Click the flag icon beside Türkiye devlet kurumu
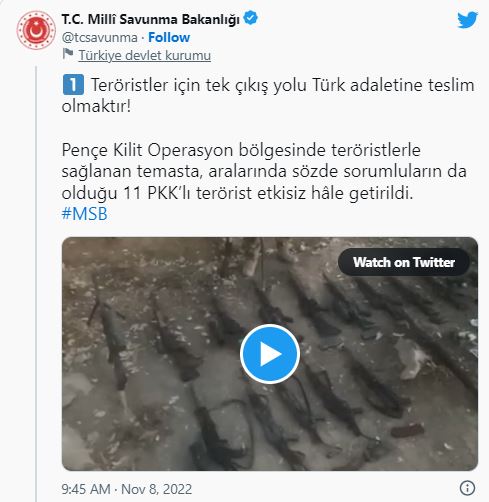This screenshot has width=489, height=502. [68, 54]
